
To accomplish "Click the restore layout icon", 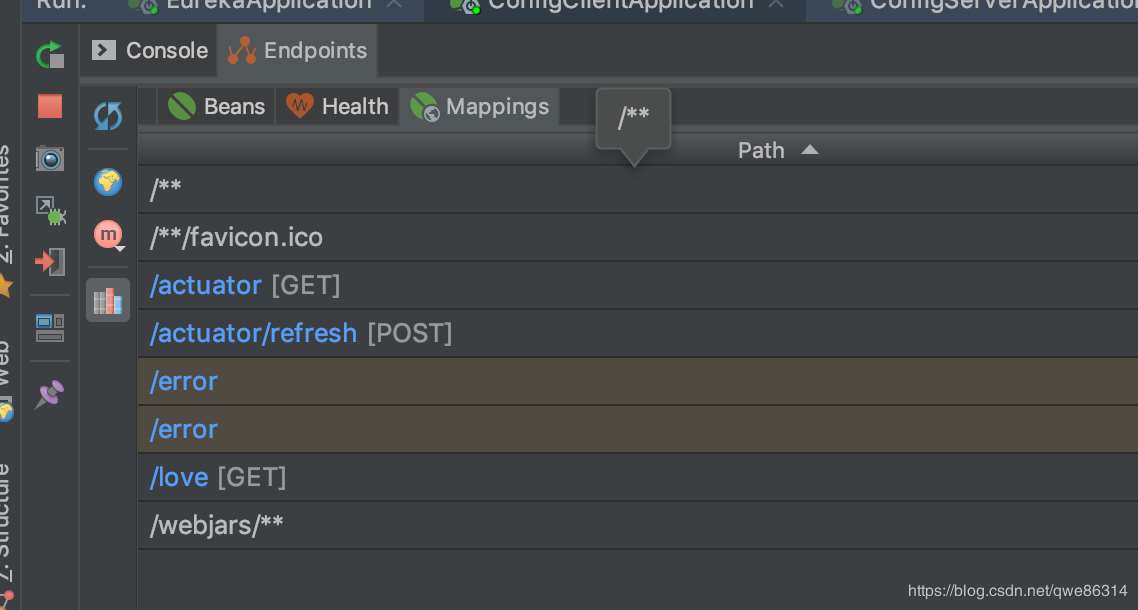I will [50, 327].
